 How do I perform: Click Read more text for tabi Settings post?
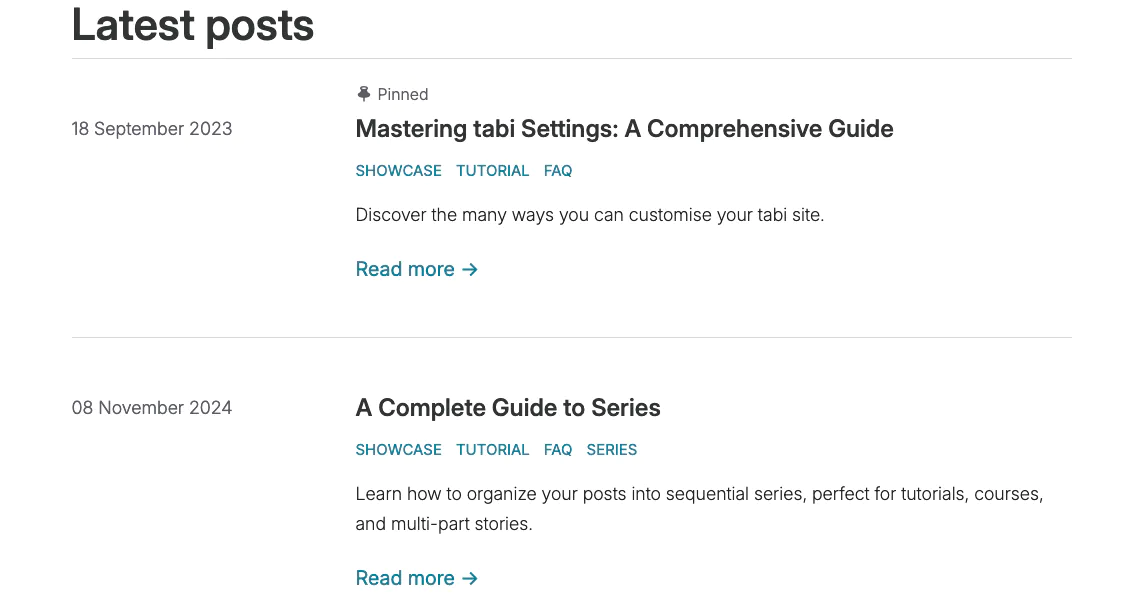pos(405,269)
